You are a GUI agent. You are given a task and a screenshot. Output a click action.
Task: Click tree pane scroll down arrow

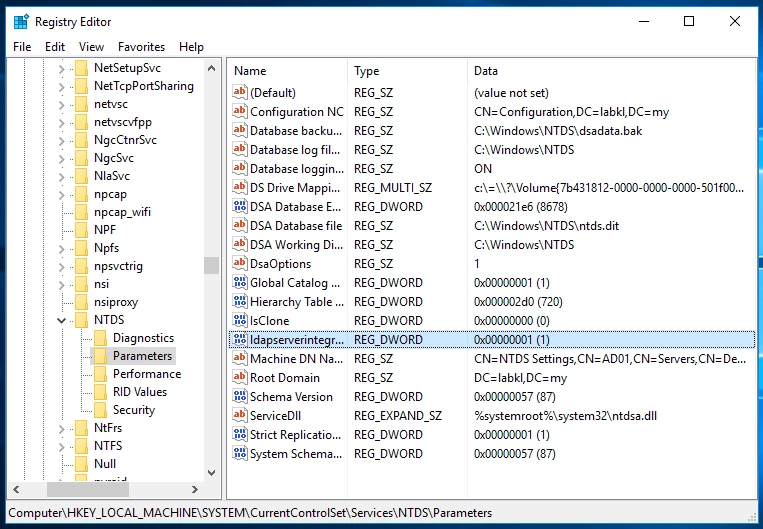click(x=211, y=473)
